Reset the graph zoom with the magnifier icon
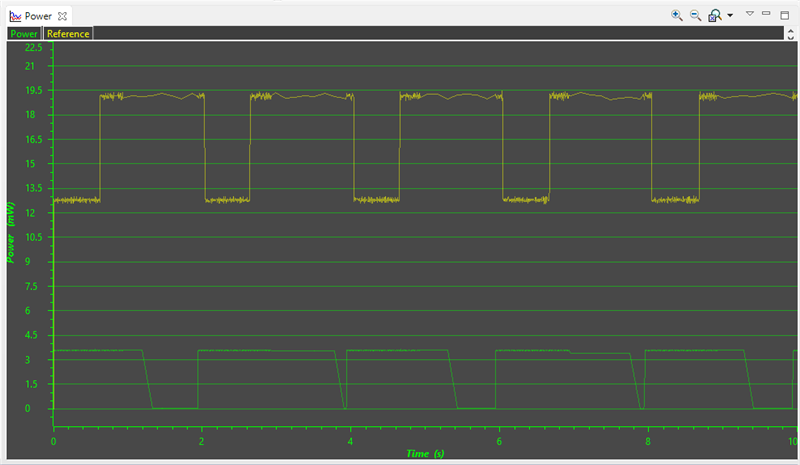 [x=715, y=15]
